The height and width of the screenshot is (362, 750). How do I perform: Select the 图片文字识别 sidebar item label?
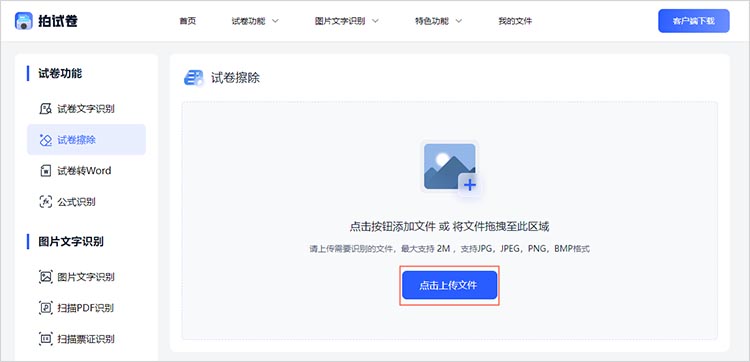tap(86, 277)
